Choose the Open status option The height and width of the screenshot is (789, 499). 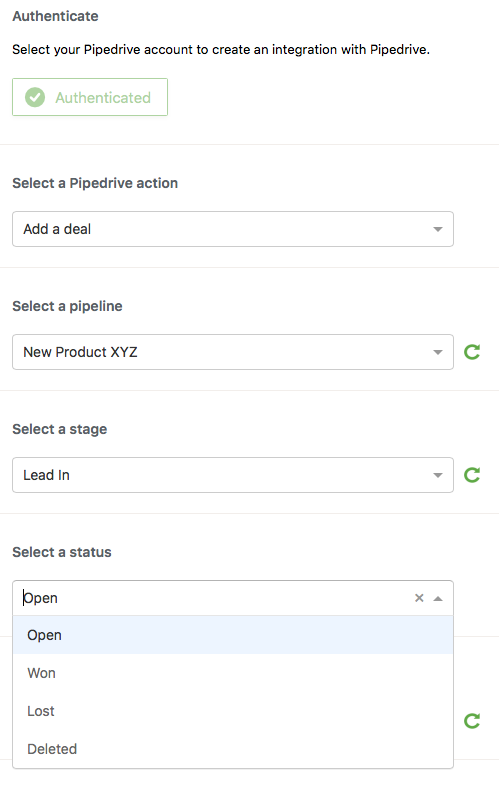[x=233, y=635]
